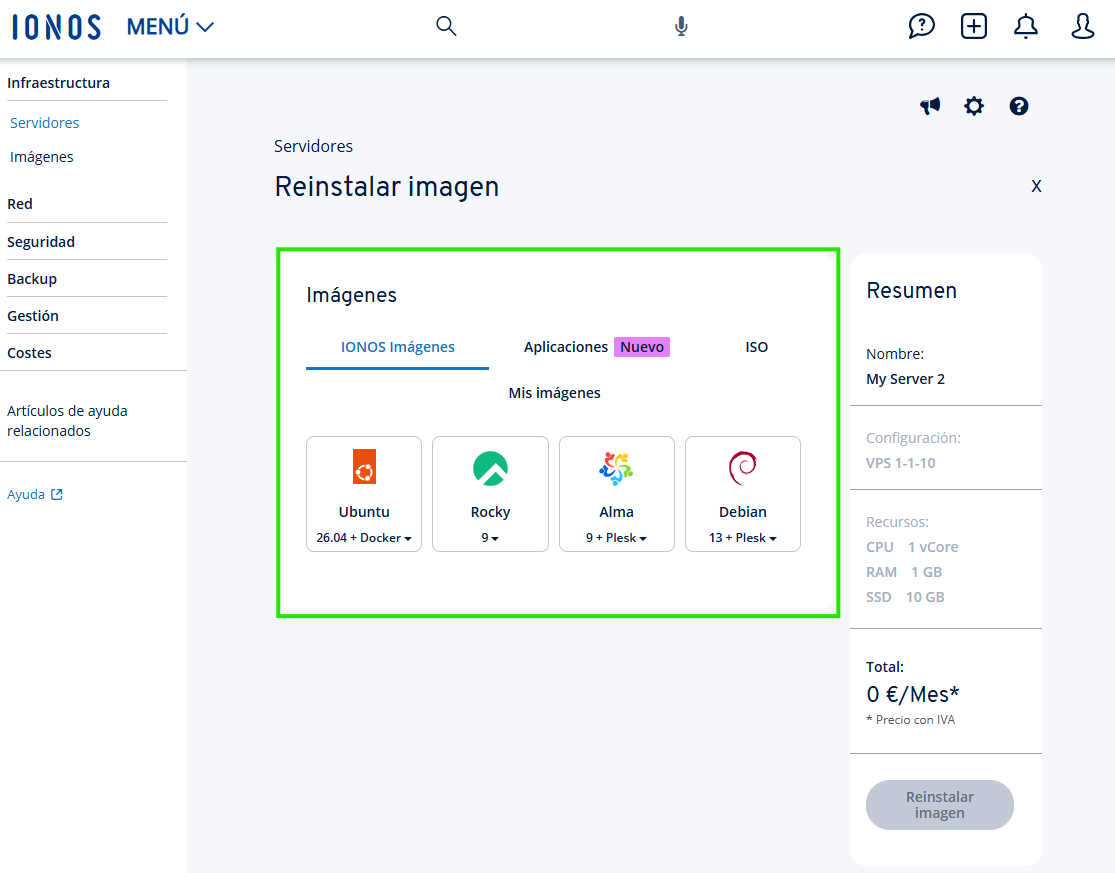This screenshot has width=1115, height=873.
Task: Click the 10 GB SSD value
Action: coord(925,597)
